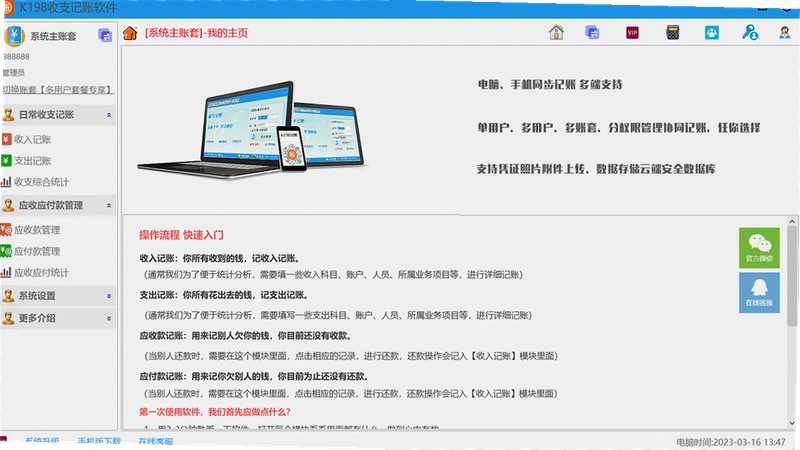Click the person icon of 更多介绍 section
The image size is (800, 450).
click(8, 318)
